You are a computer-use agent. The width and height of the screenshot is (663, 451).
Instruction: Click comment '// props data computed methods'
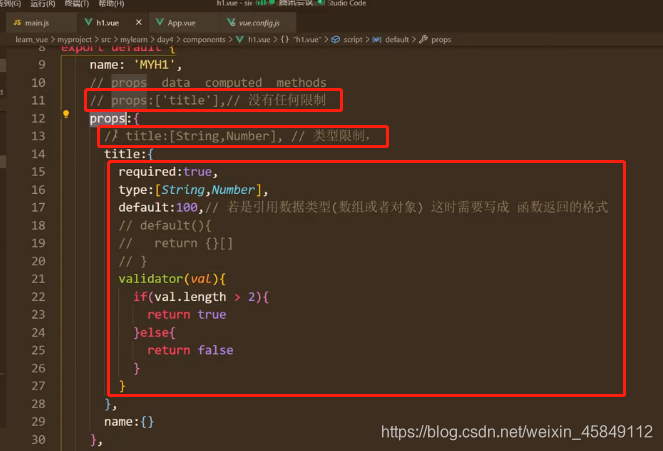tap(208, 82)
